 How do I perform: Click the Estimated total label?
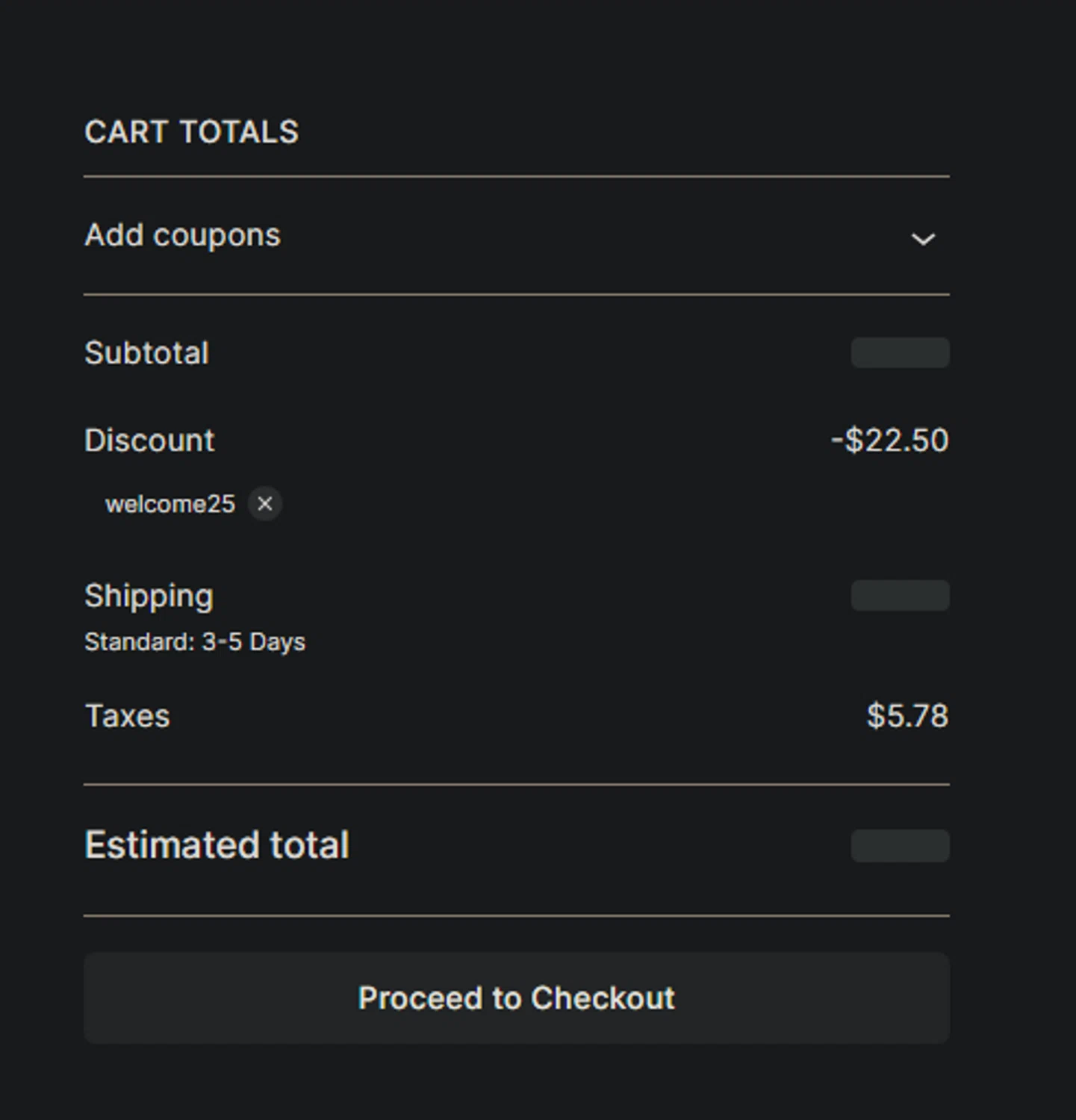[x=217, y=845]
